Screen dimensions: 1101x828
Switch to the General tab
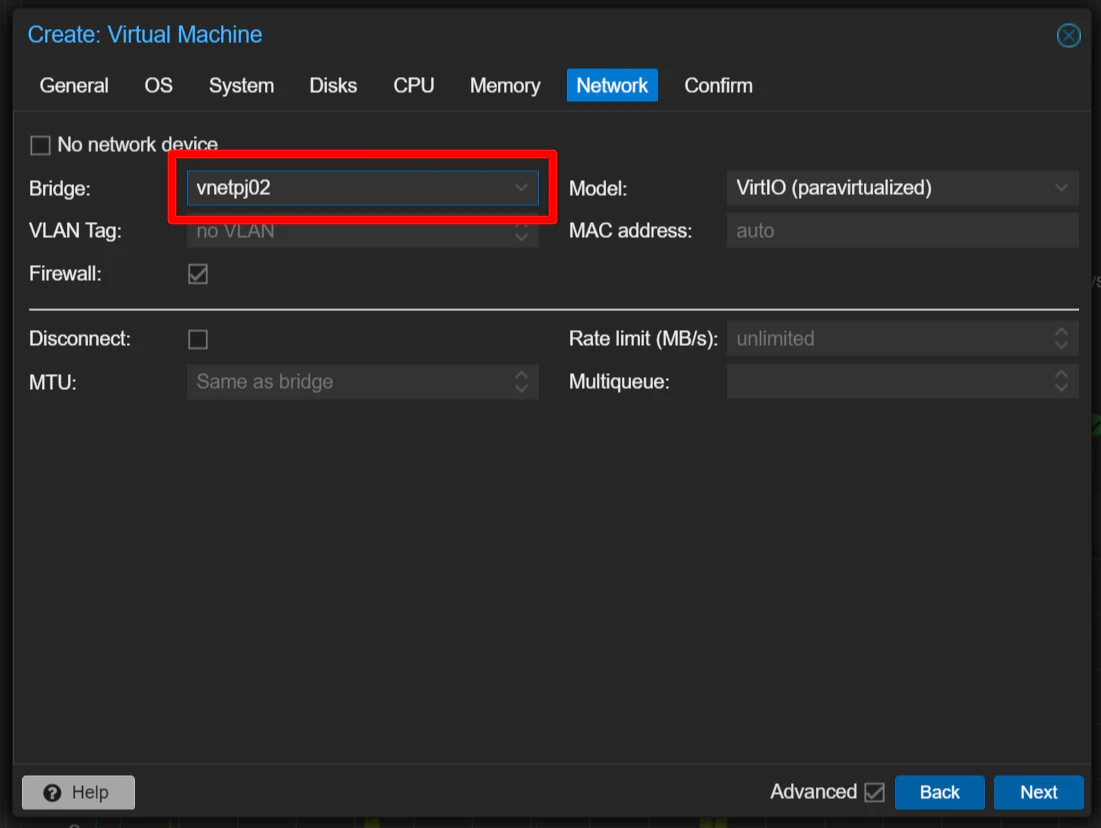pos(74,86)
